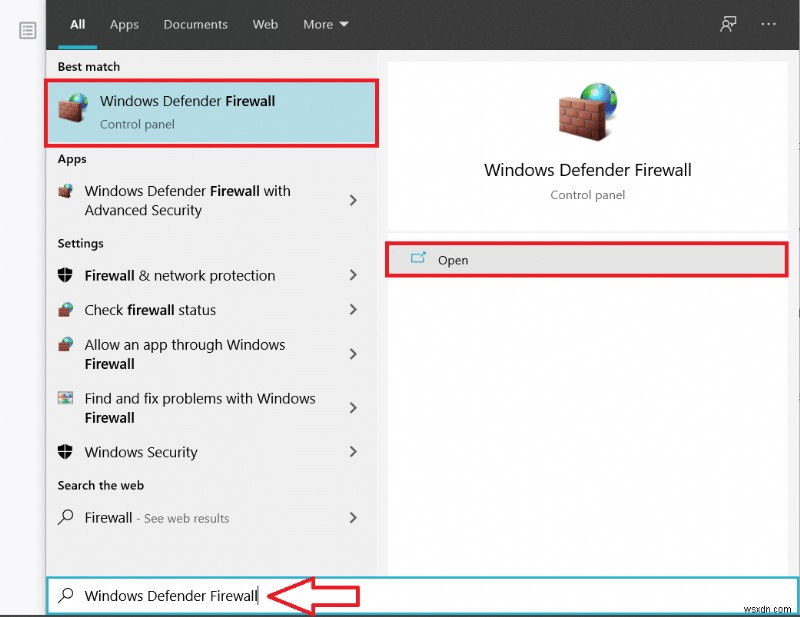
Task: Click the Settings section heading
Action: [x=81, y=243]
